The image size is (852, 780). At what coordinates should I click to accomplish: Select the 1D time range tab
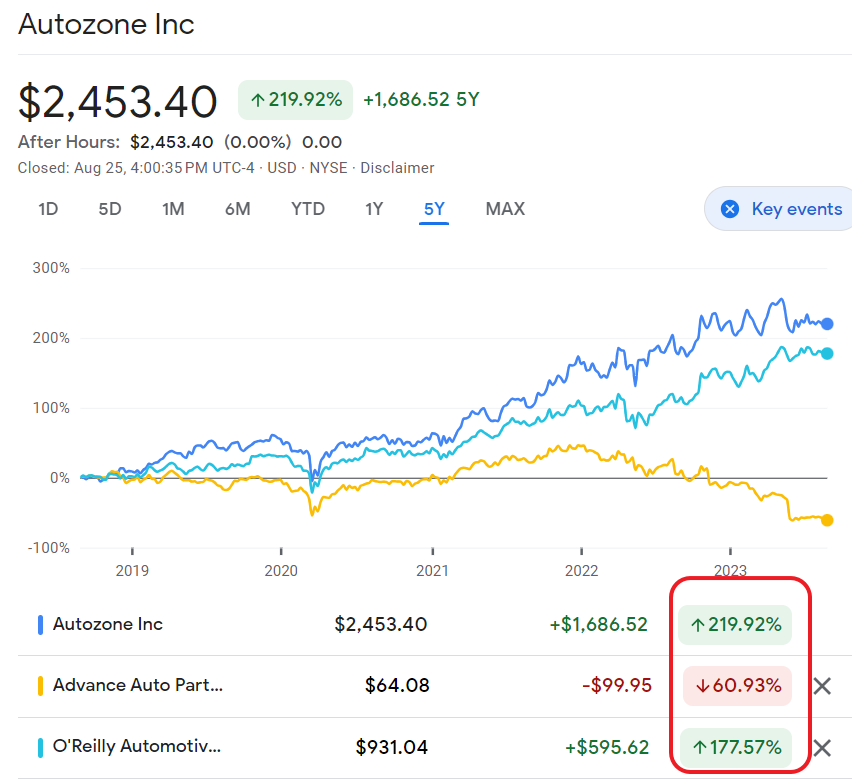tap(48, 209)
